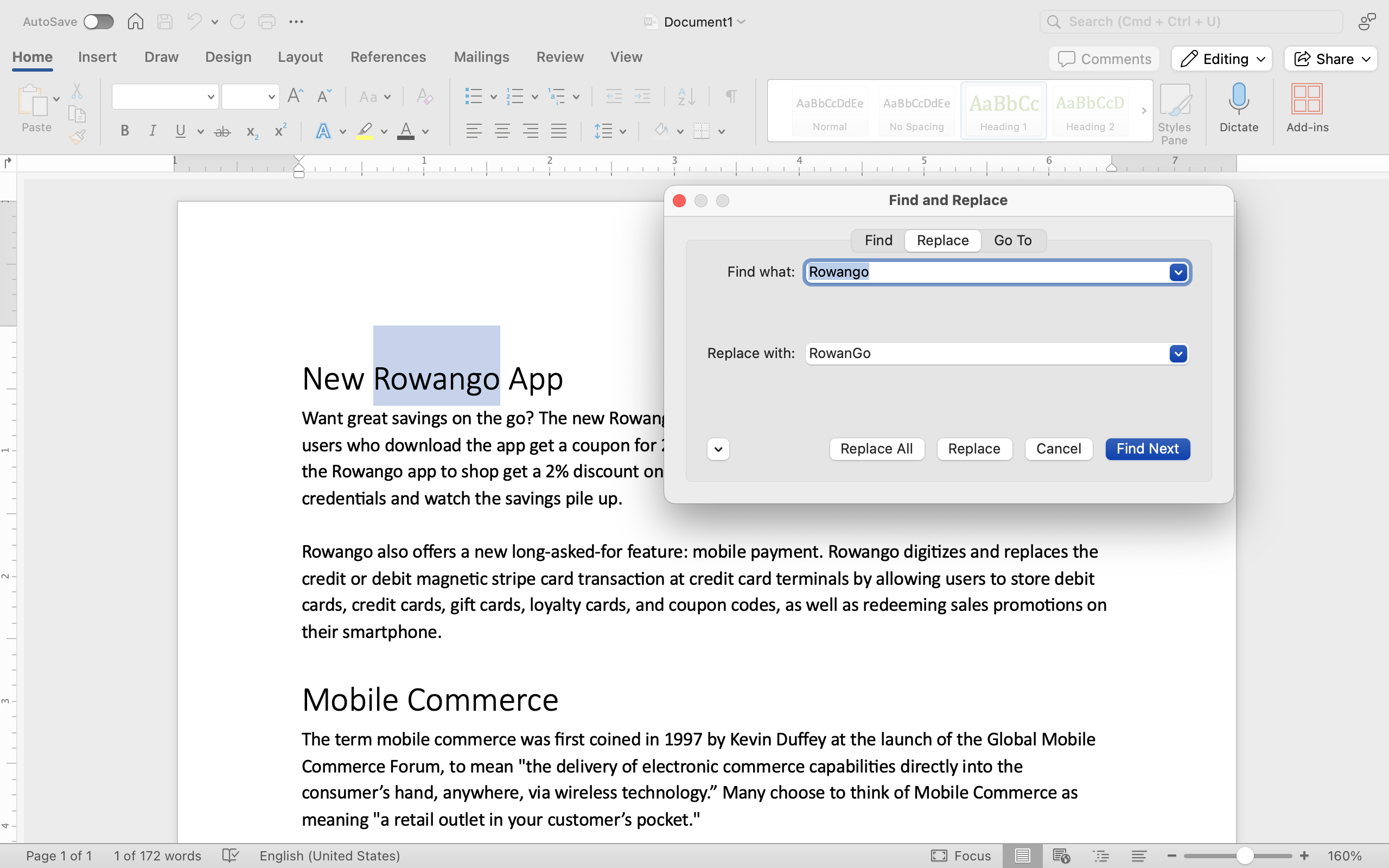Click the Replace button beside Cancel
1389x868 pixels.
tap(974, 449)
